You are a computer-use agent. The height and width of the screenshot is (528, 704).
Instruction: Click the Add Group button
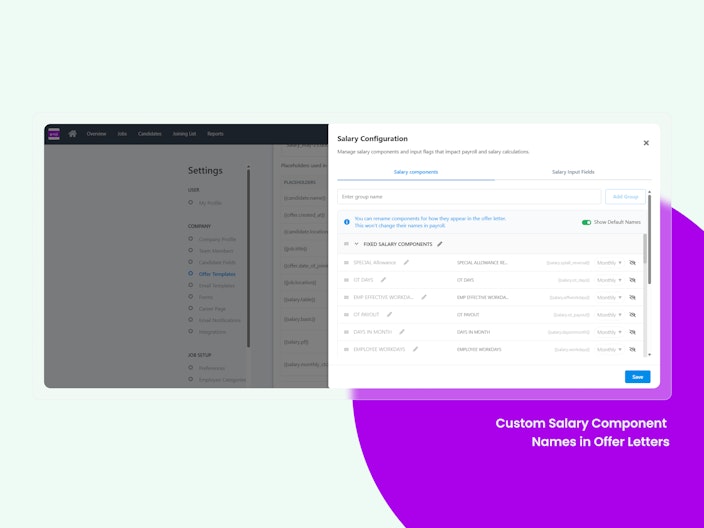pos(625,197)
